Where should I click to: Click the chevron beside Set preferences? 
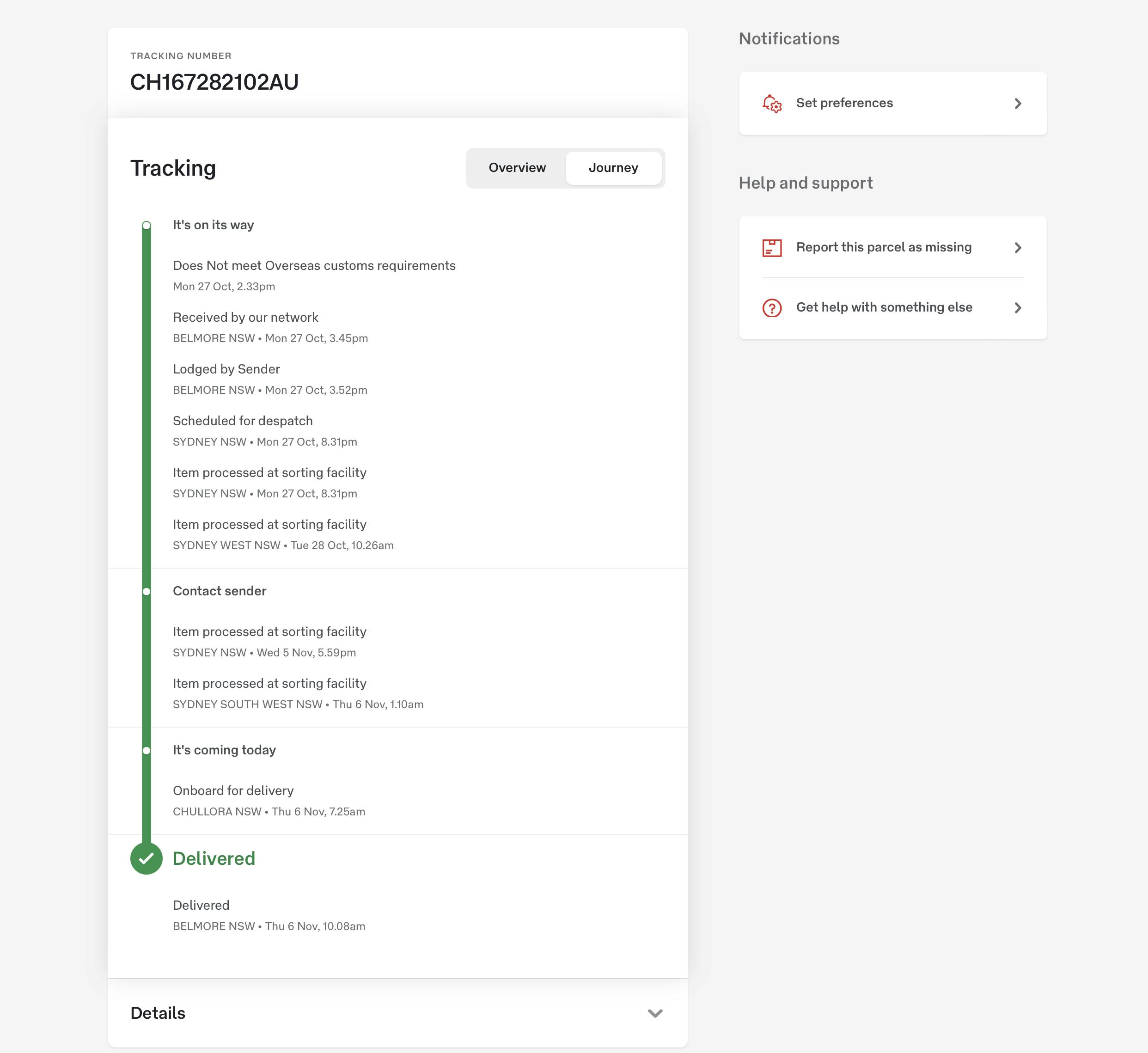[x=1018, y=104]
